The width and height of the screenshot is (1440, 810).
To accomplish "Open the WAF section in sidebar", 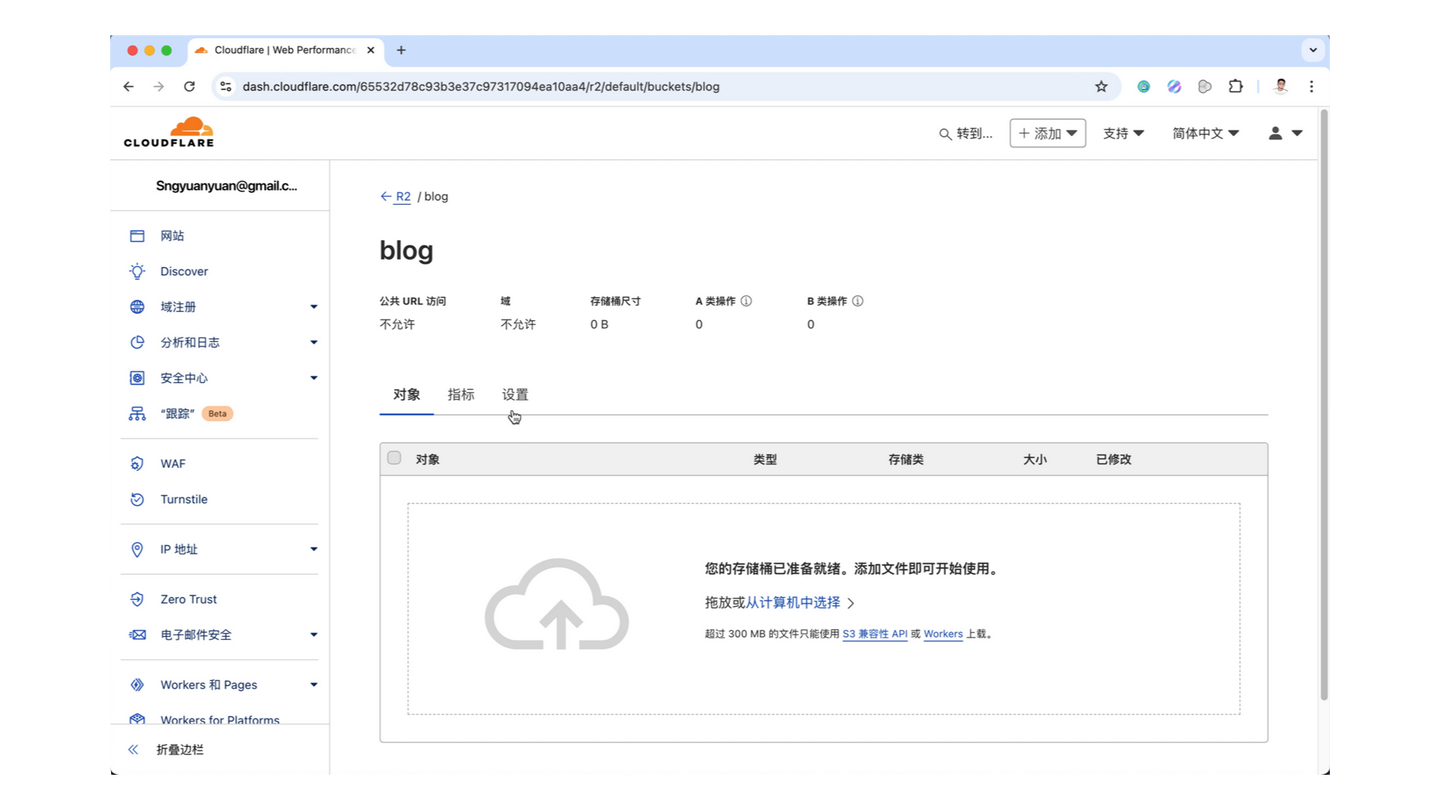I will tap(171, 463).
